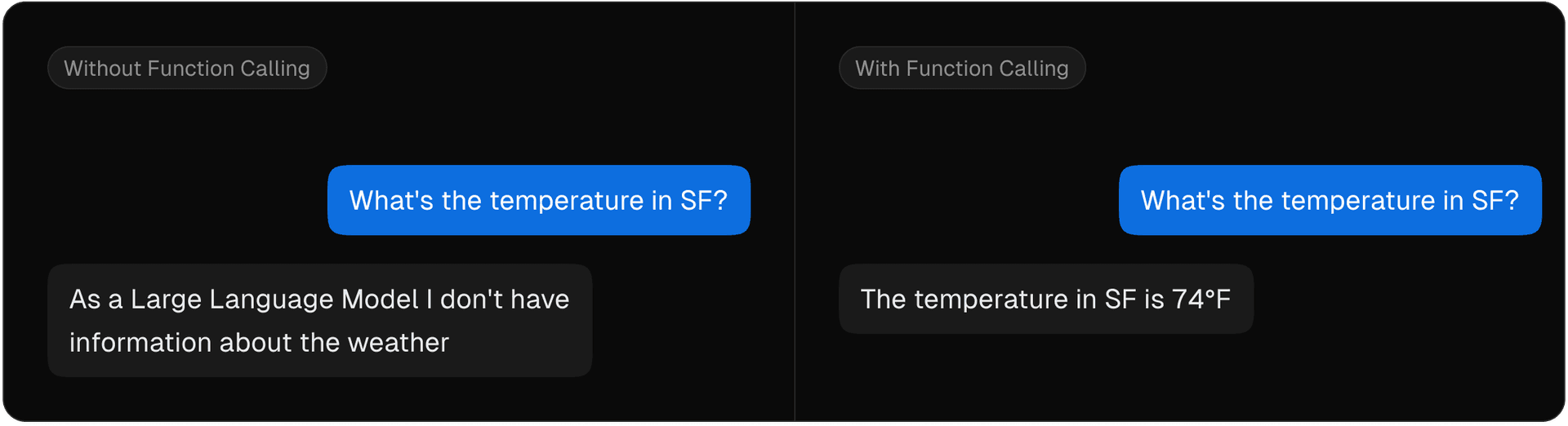Click the word "With" in the right label
1568x426 pixels.
point(877,69)
